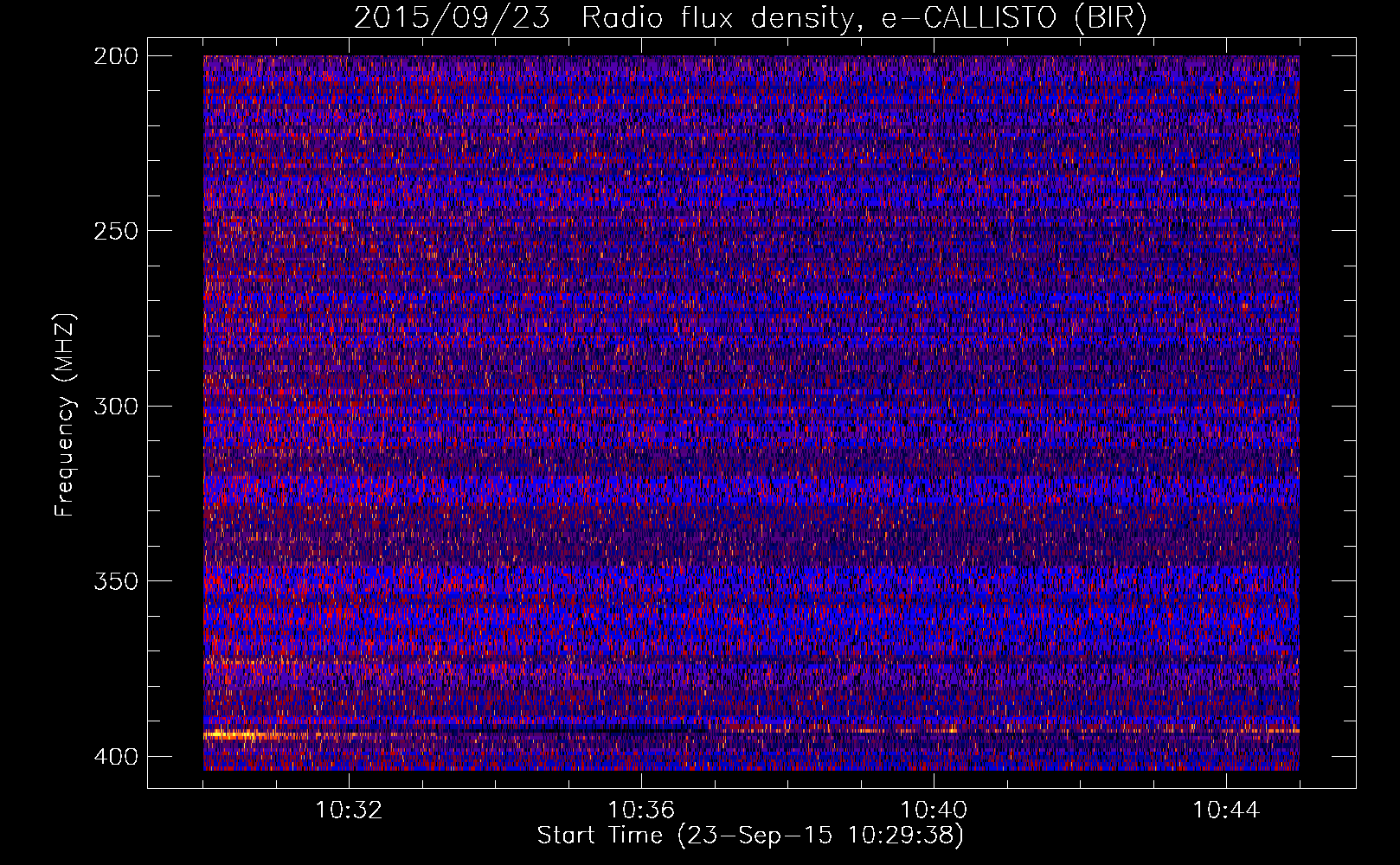Click the 10:44 time tick label

pyautogui.click(x=1226, y=811)
